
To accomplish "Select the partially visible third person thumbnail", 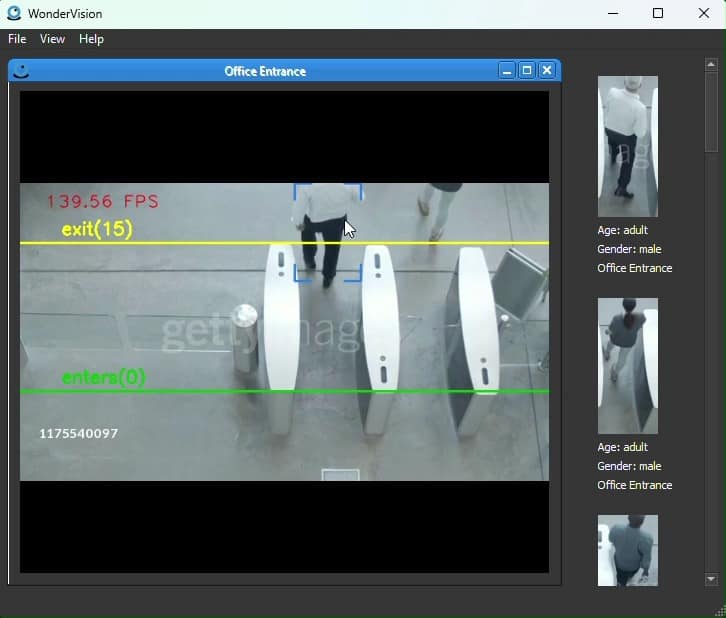I will [x=627, y=549].
